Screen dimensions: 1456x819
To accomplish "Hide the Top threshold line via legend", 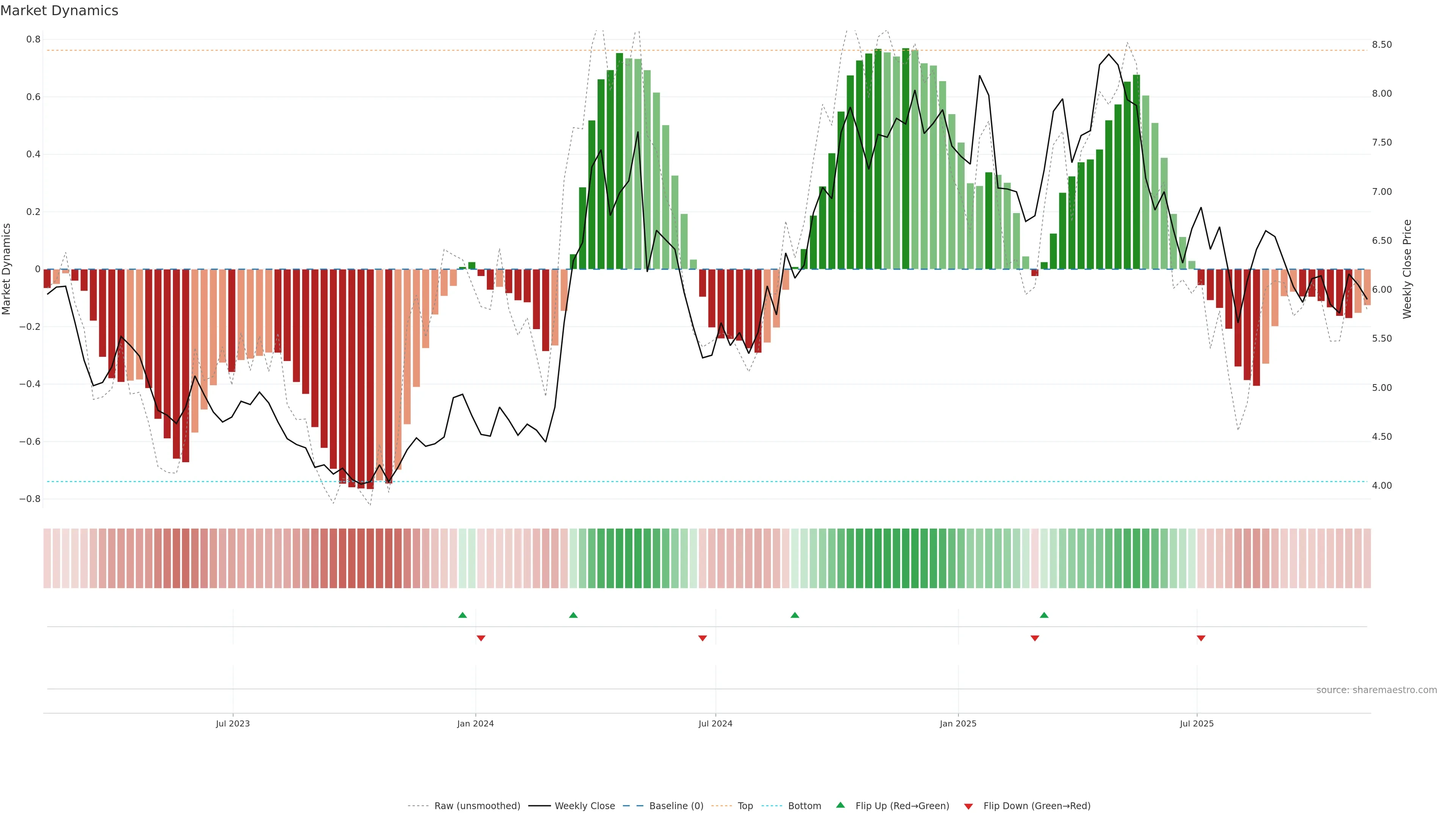I will click(745, 806).
